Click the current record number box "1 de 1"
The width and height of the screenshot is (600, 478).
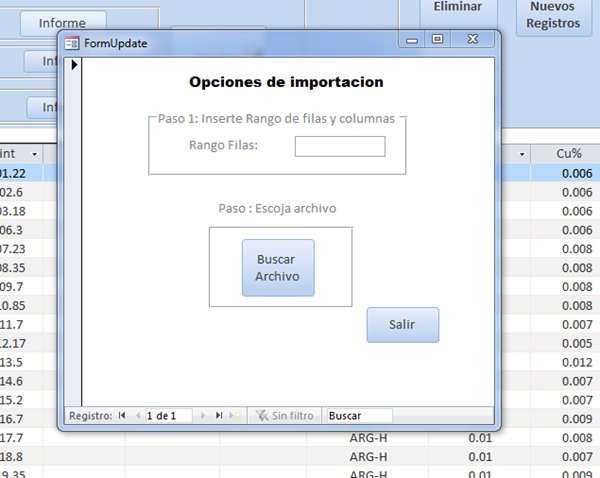[168, 416]
